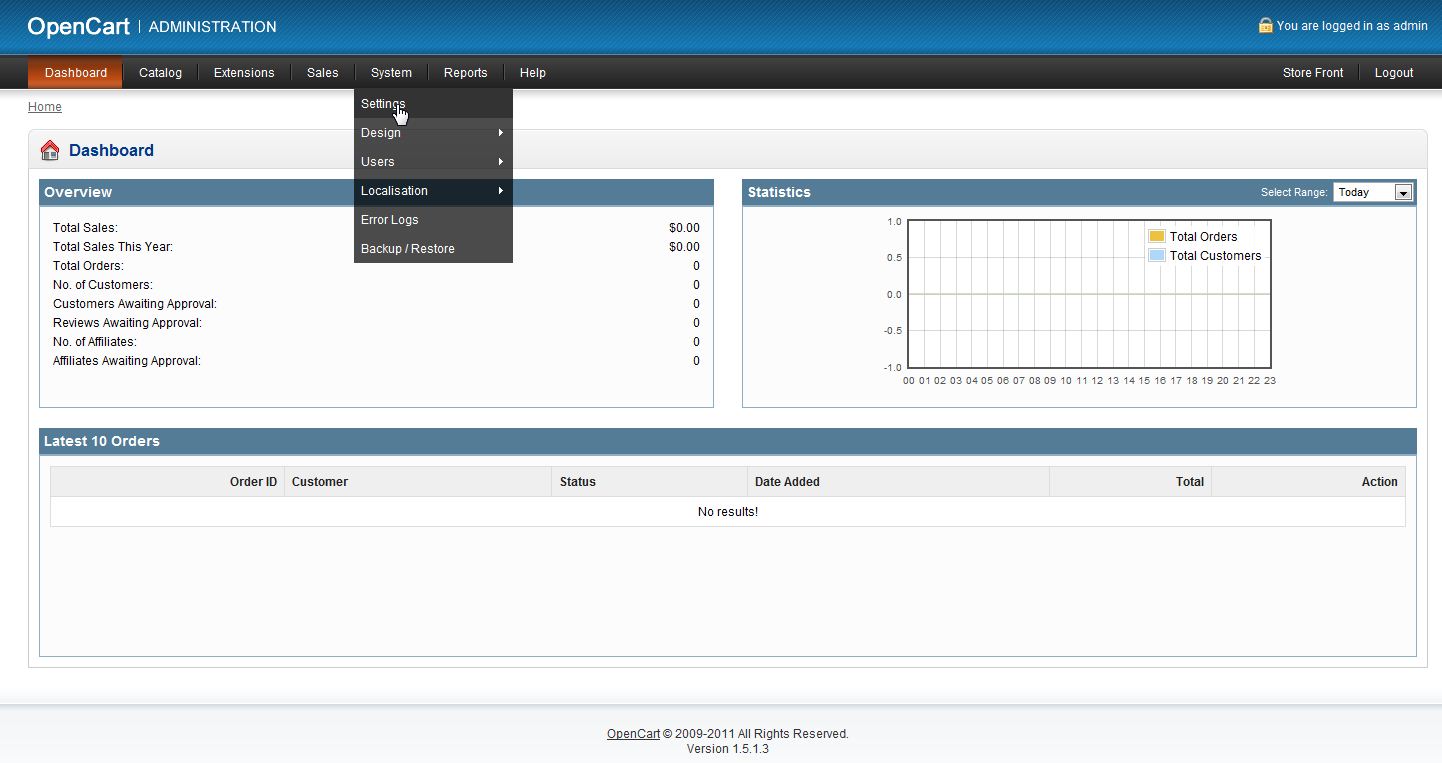The height and width of the screenshot is (763, 1442).
Task: Click the Store Front link
Action: (x=1312, y=73)
